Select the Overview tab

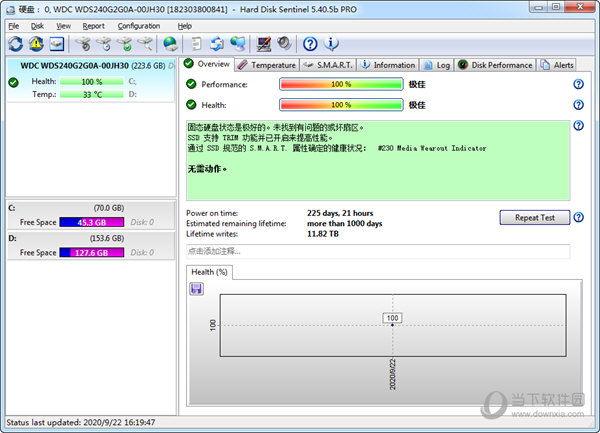(207, 64)
